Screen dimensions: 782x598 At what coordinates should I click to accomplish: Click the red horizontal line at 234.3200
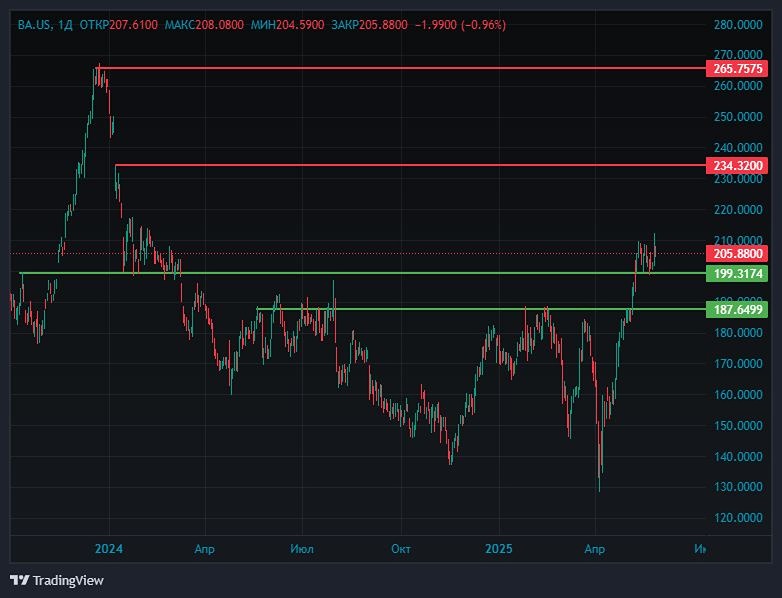[x=409, y=165]
